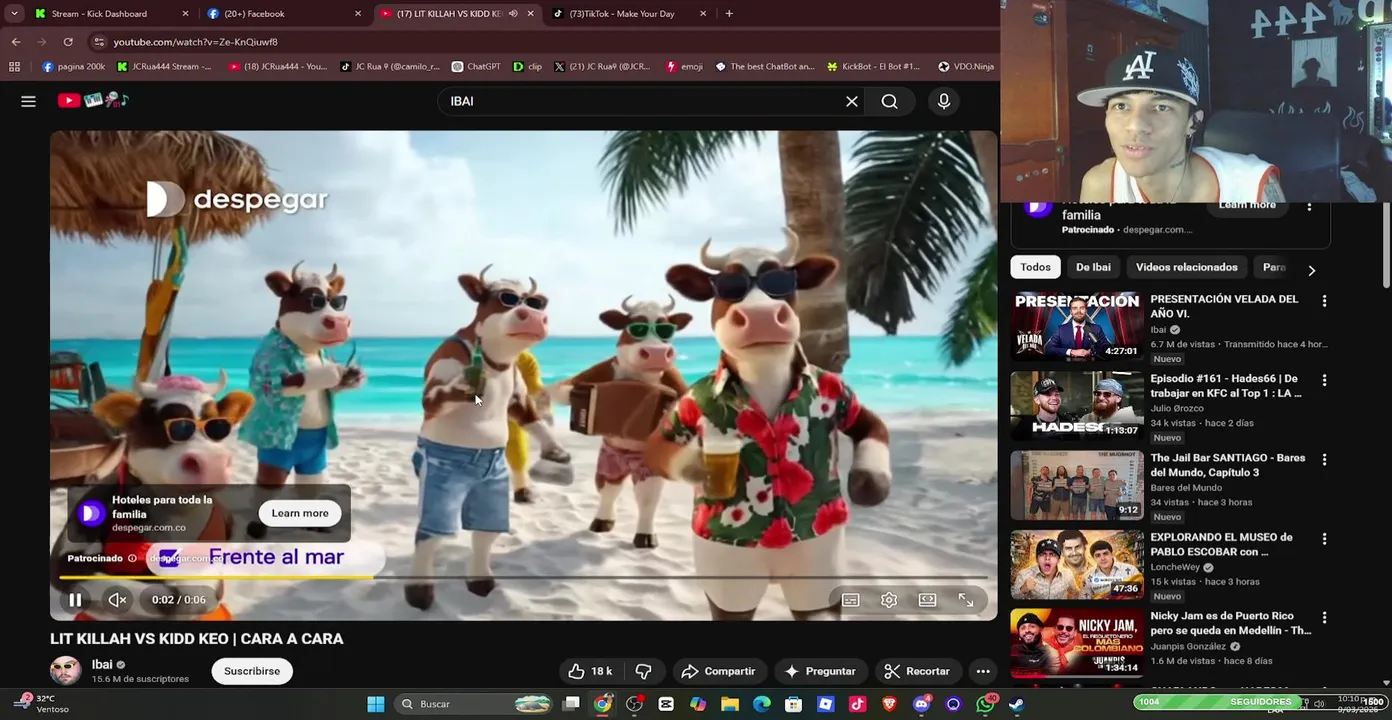The height and width of the screenshot is (720, 1392).
Task: Open the Ibai channel avatar
Action: (x=66, y=671)
